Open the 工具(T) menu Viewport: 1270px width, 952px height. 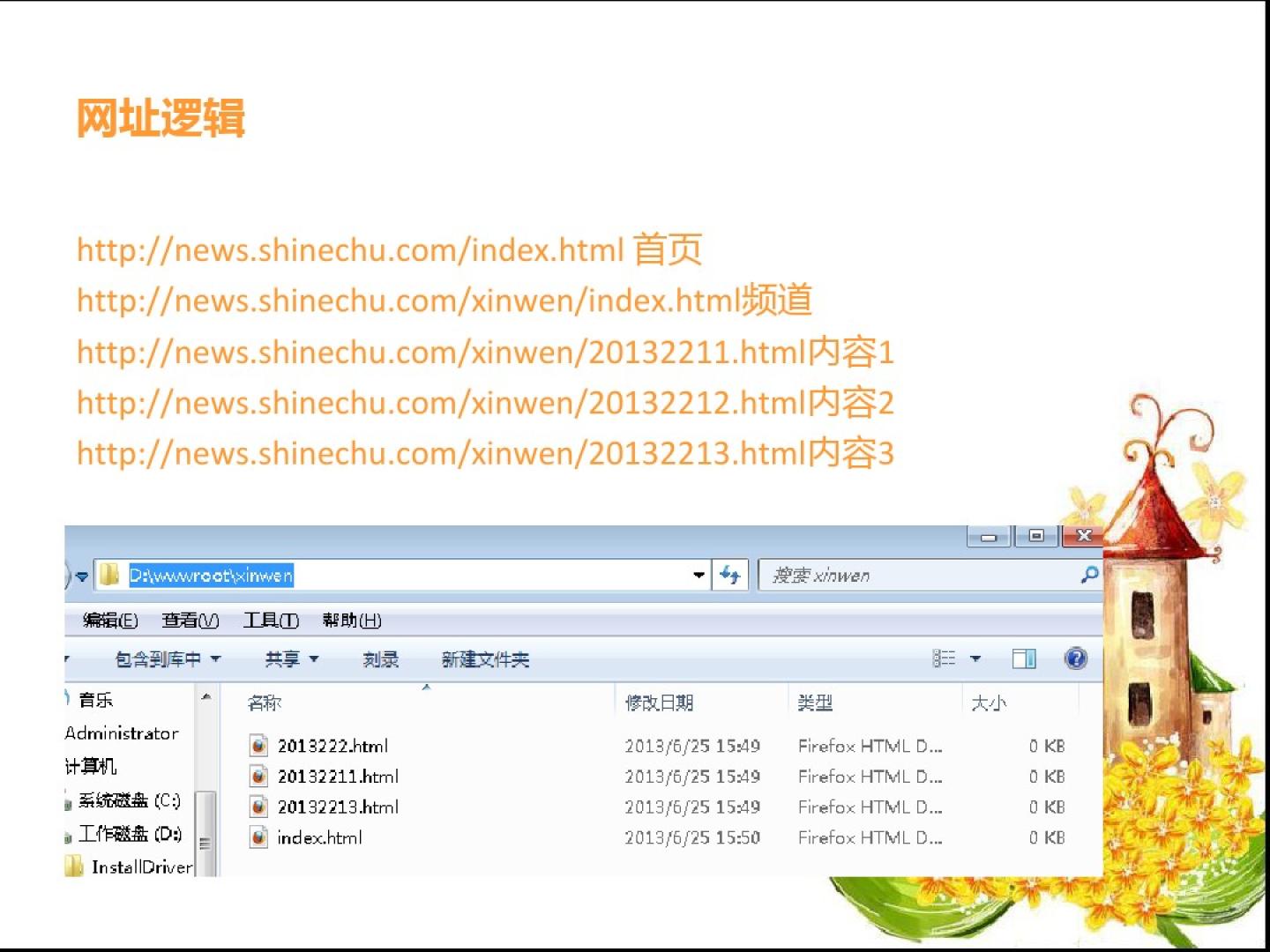click(x=271, y=621)
